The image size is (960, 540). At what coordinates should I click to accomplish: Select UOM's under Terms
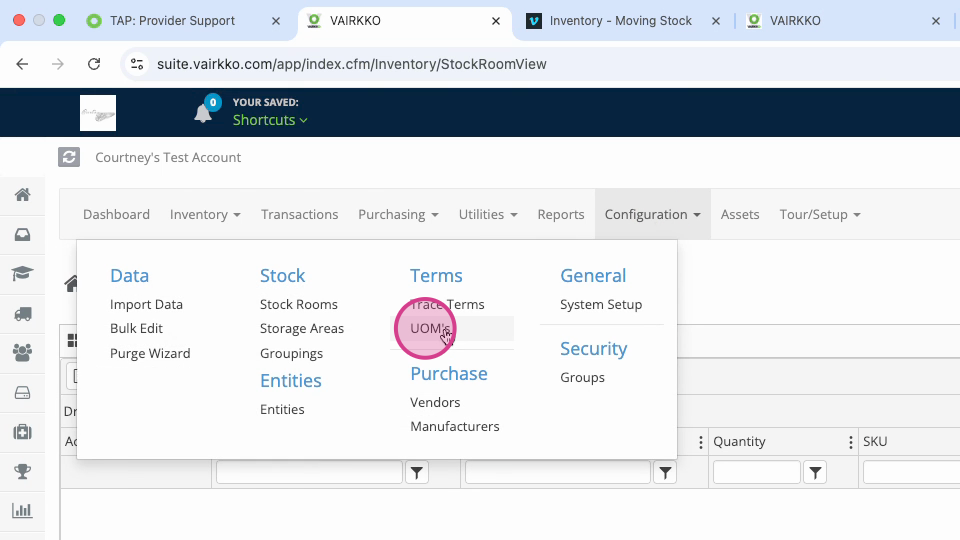pos(430,328)
